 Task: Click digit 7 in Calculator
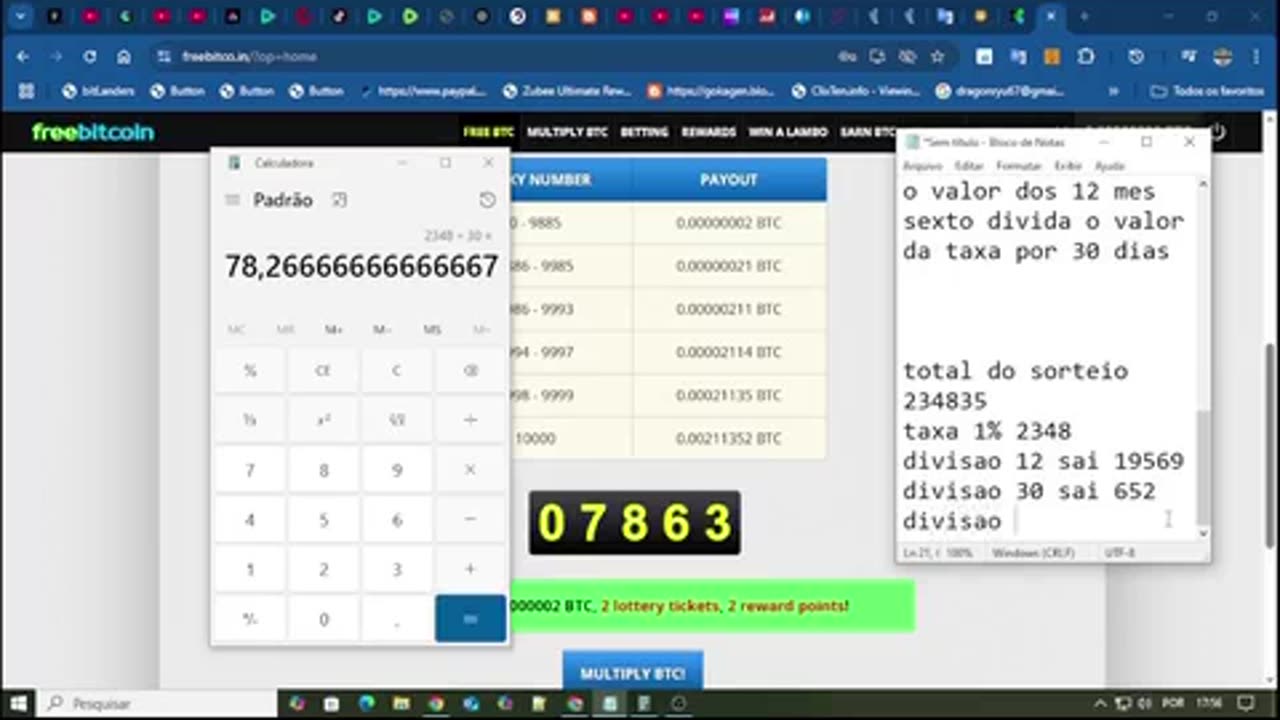pos(250,470)
